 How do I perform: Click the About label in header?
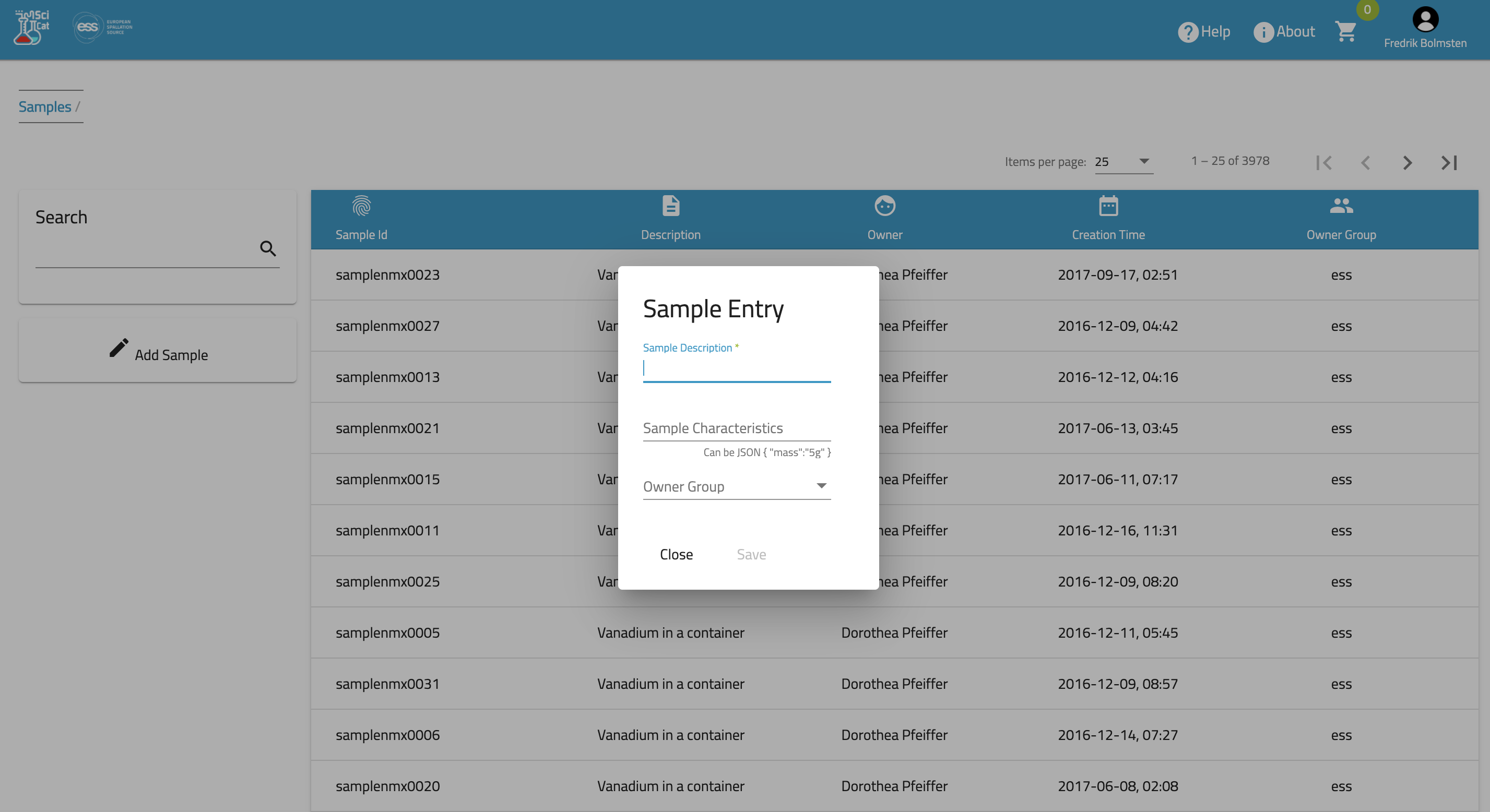click(x=1295, y=32)
